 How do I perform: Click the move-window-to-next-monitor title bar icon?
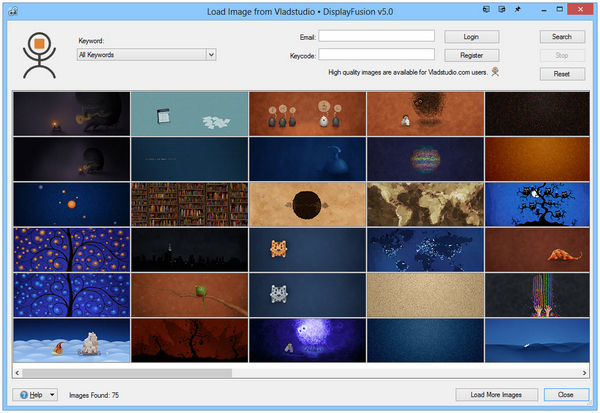(502, 9)
